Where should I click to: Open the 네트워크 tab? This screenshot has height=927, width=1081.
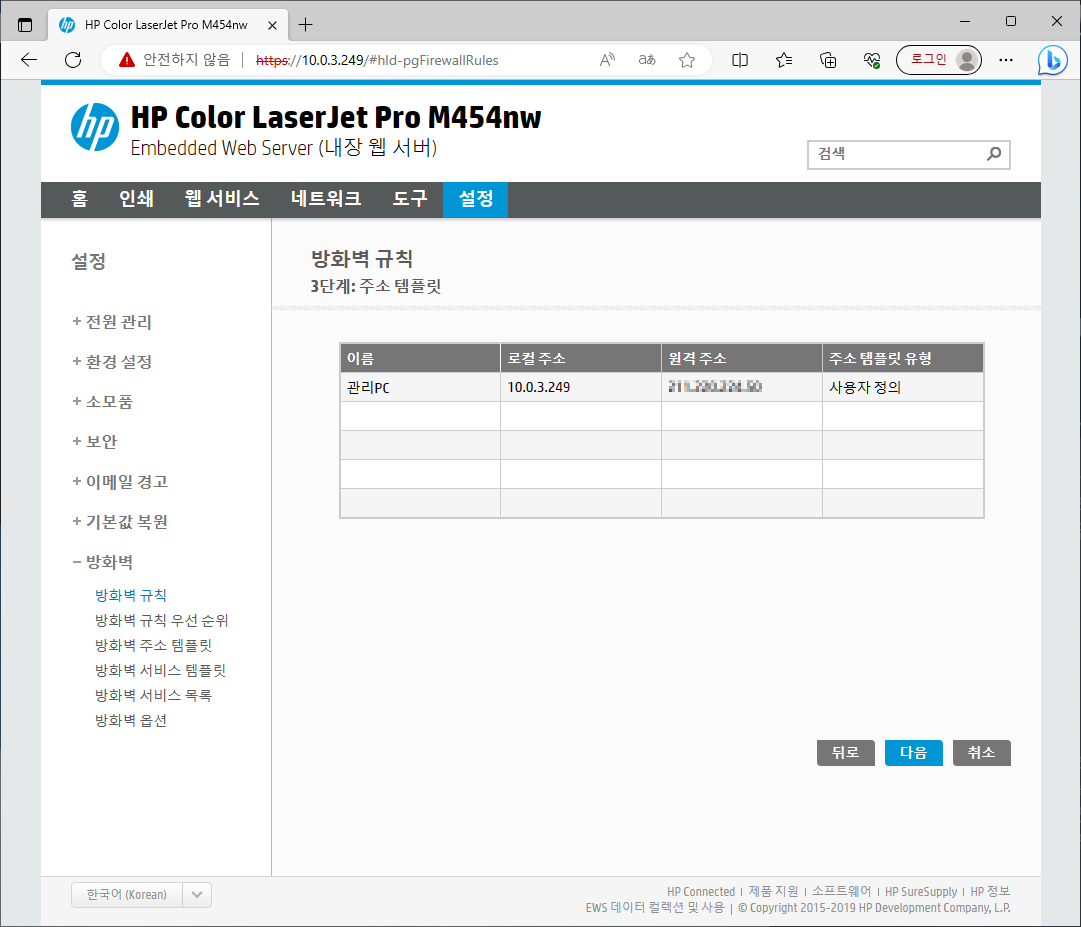click(326, 199)
